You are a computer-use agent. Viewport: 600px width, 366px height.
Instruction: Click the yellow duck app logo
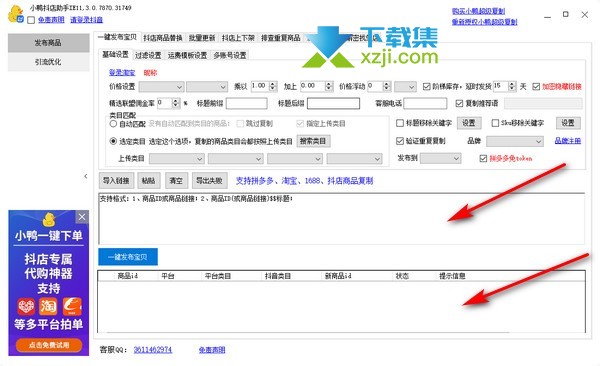[x=15, y=14]
